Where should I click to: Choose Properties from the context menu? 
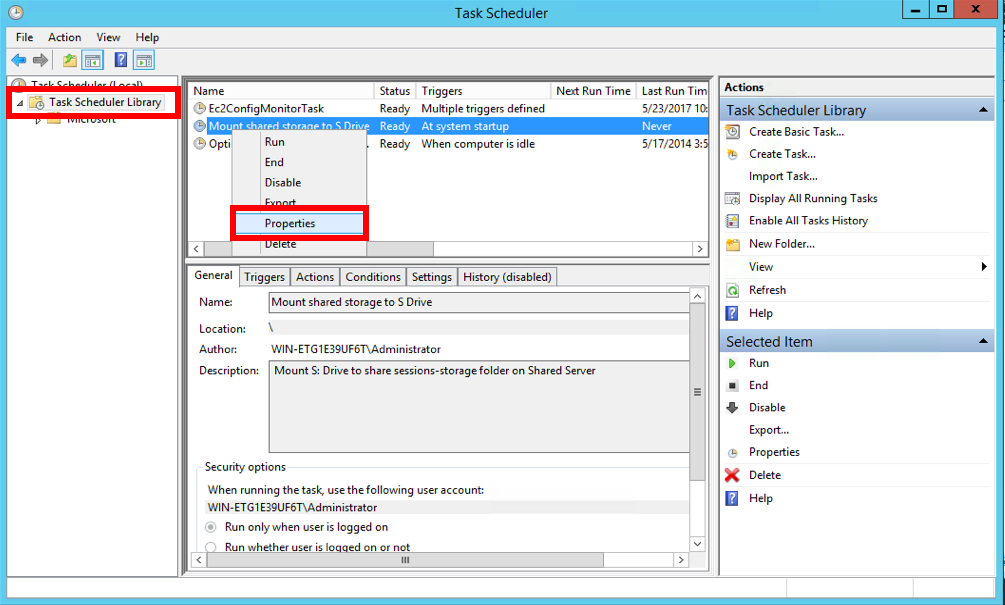coord(290,223)
